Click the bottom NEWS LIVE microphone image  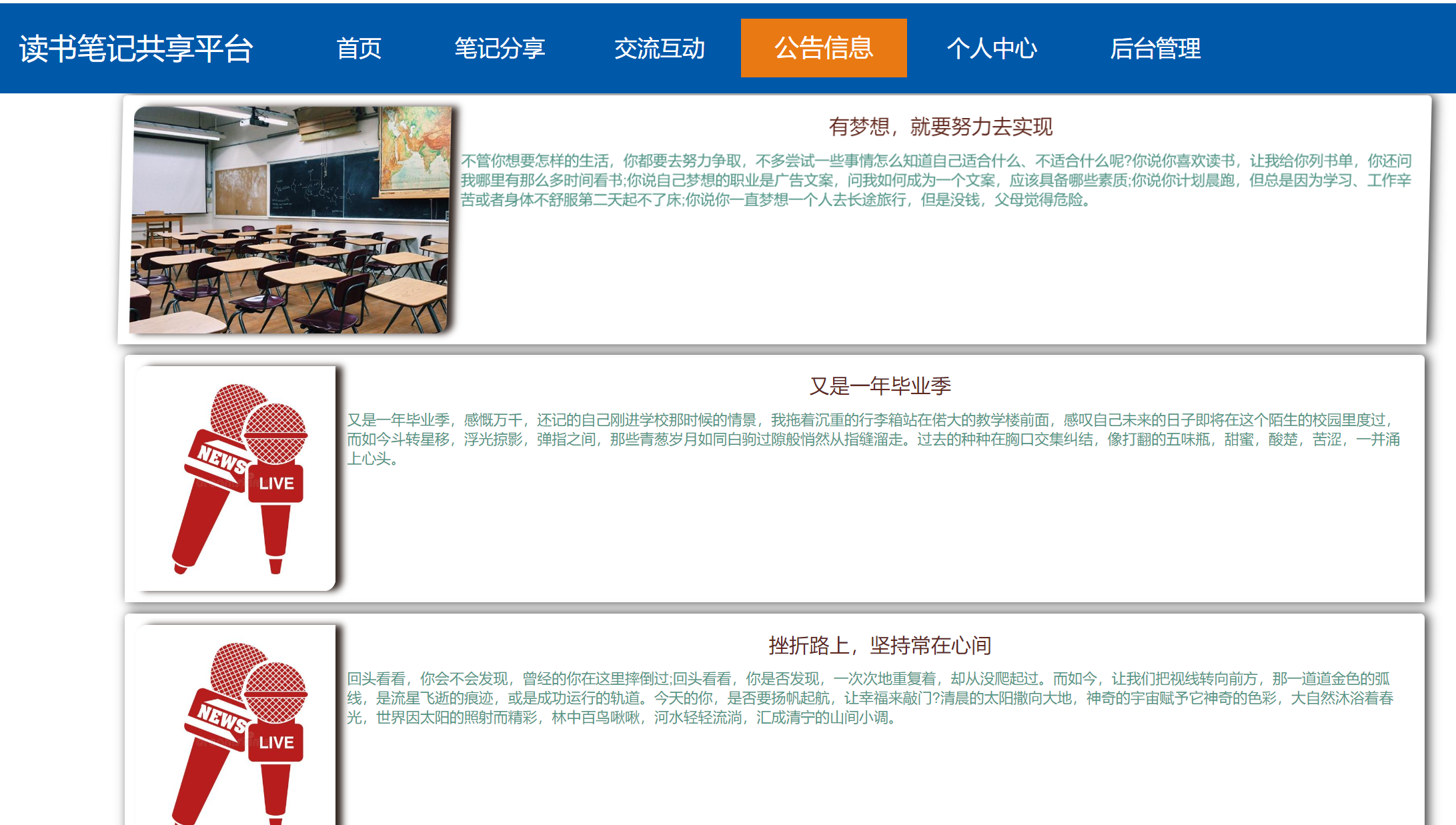(236, 727)
